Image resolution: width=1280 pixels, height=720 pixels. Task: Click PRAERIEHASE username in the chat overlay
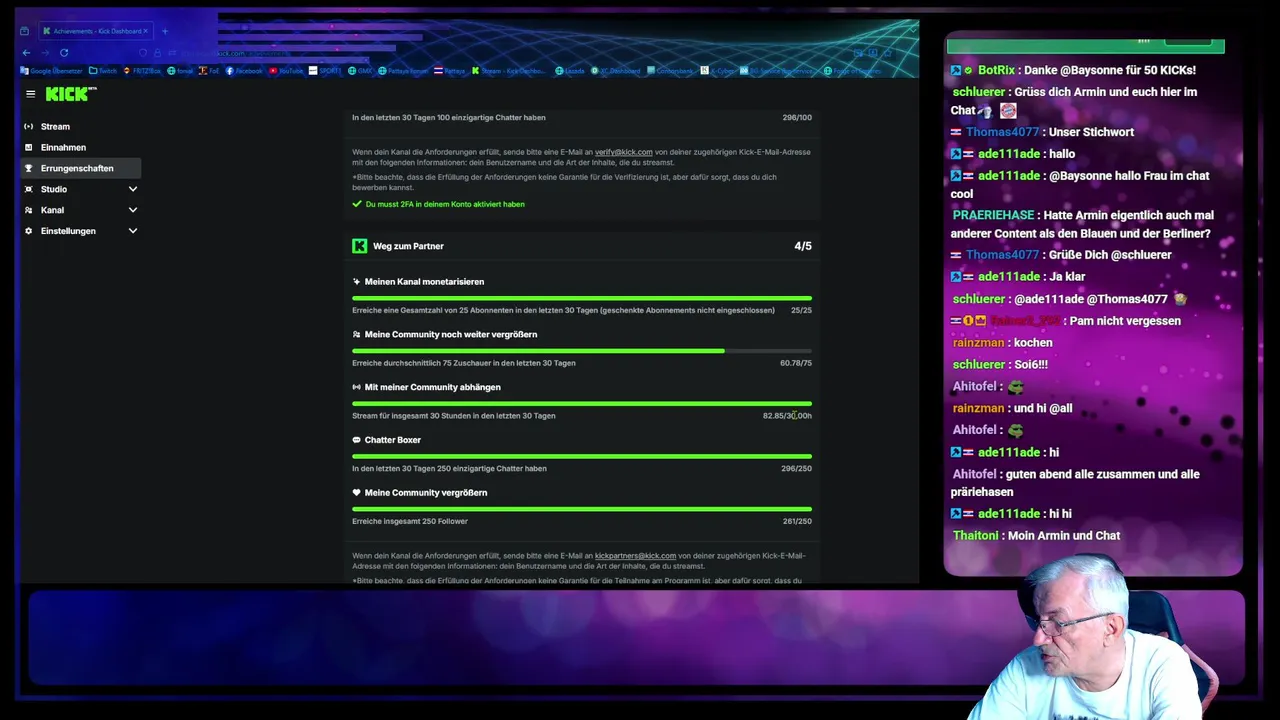coord(993,215)
